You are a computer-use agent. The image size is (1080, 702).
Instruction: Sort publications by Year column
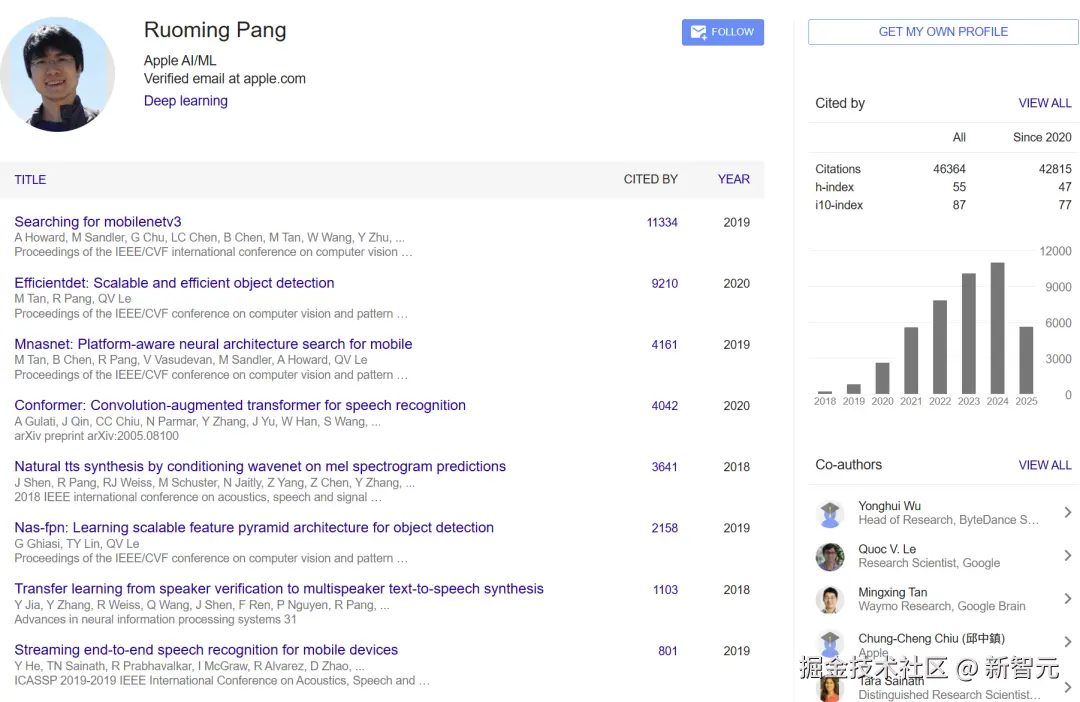[x=733, y=180]
